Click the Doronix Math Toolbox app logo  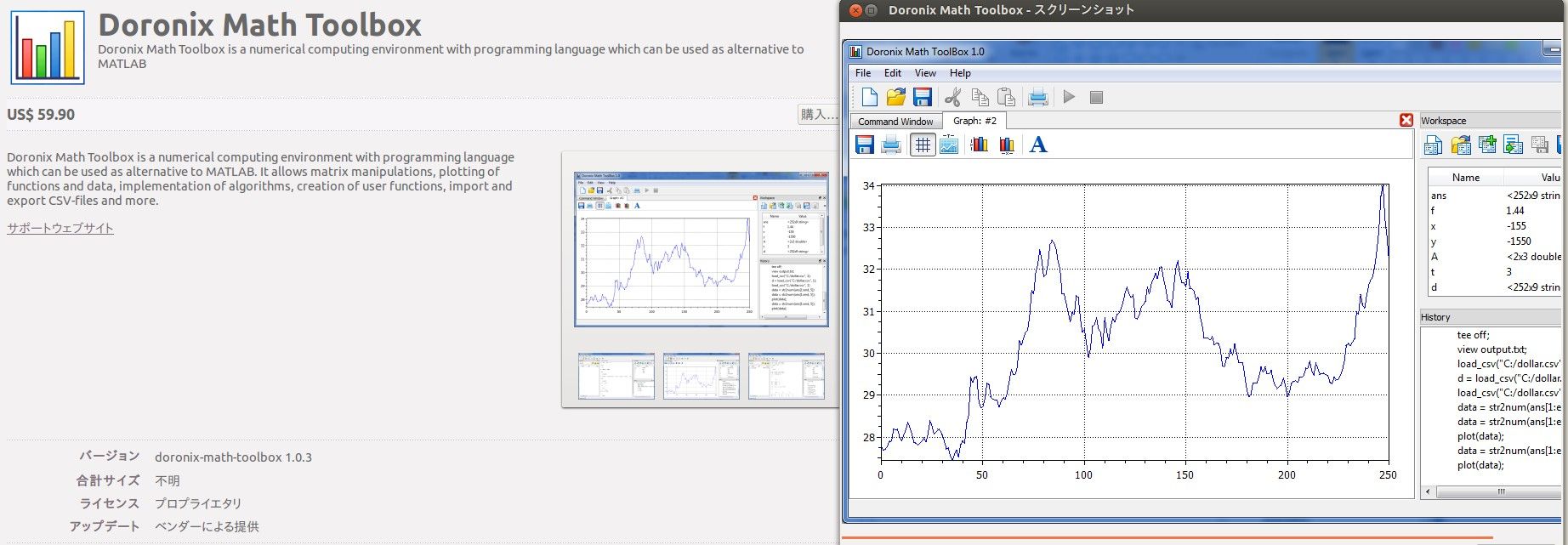tap(48, 48)
